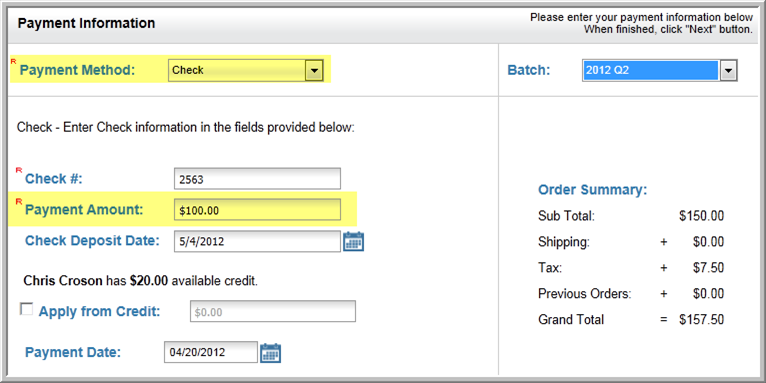
Task: Click the Payment Method box showing Check
Action: (x=246, y=71)
